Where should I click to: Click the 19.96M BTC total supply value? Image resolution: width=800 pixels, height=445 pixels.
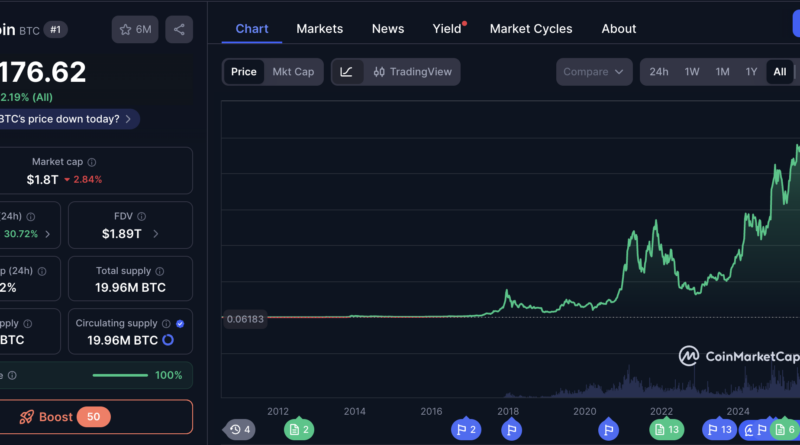tap(131, 288)
